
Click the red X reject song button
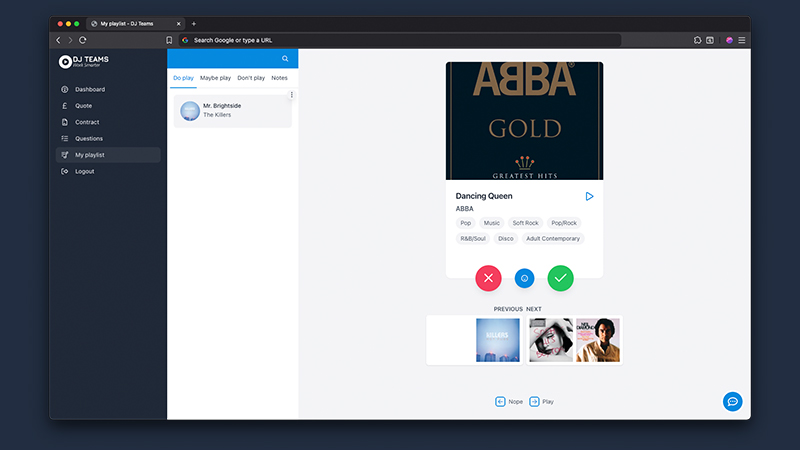pyautogui.click(x=488, y=279)
